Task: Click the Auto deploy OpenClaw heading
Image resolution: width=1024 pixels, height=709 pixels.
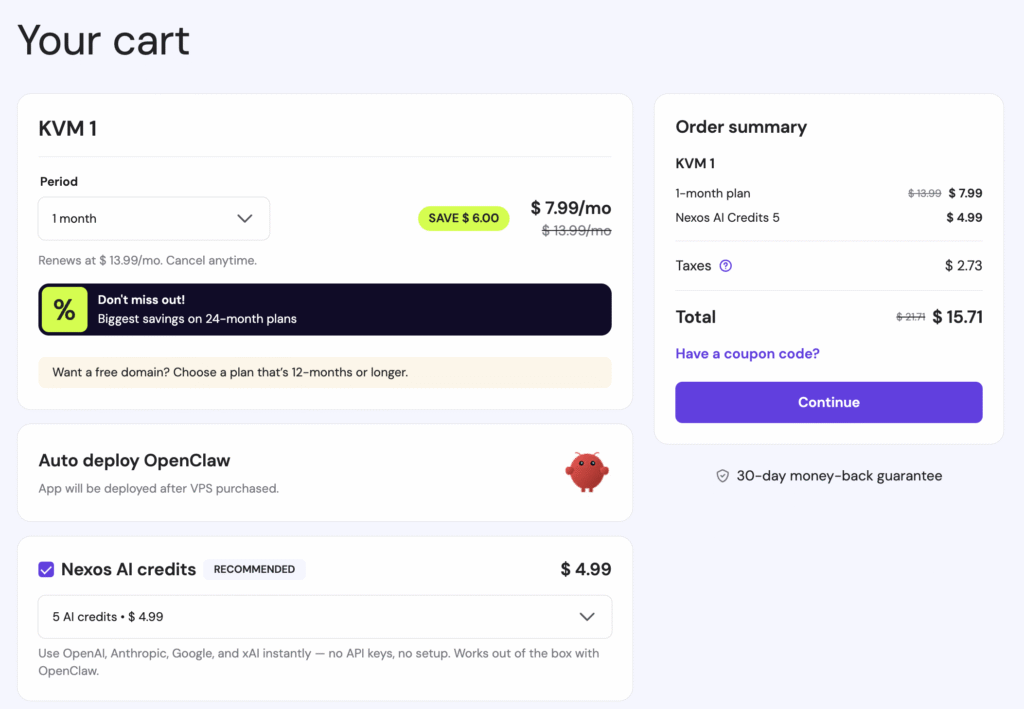Action: [x=134, y=461]
